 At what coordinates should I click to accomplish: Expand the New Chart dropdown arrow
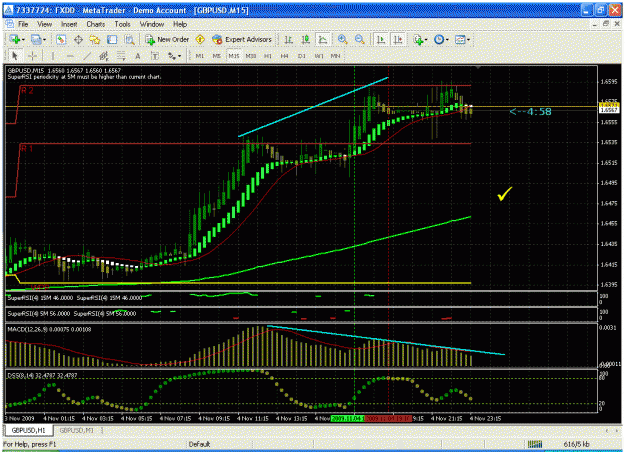coord(23,40)
